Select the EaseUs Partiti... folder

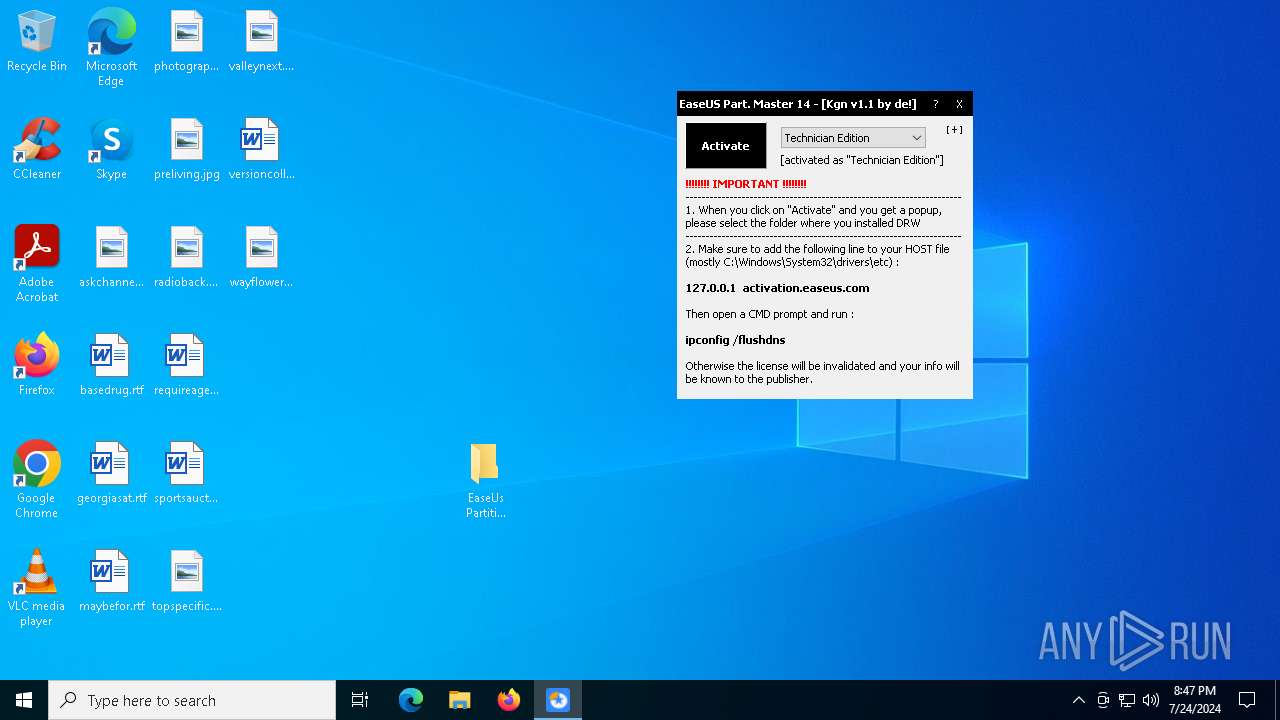(x=485, y=481)
